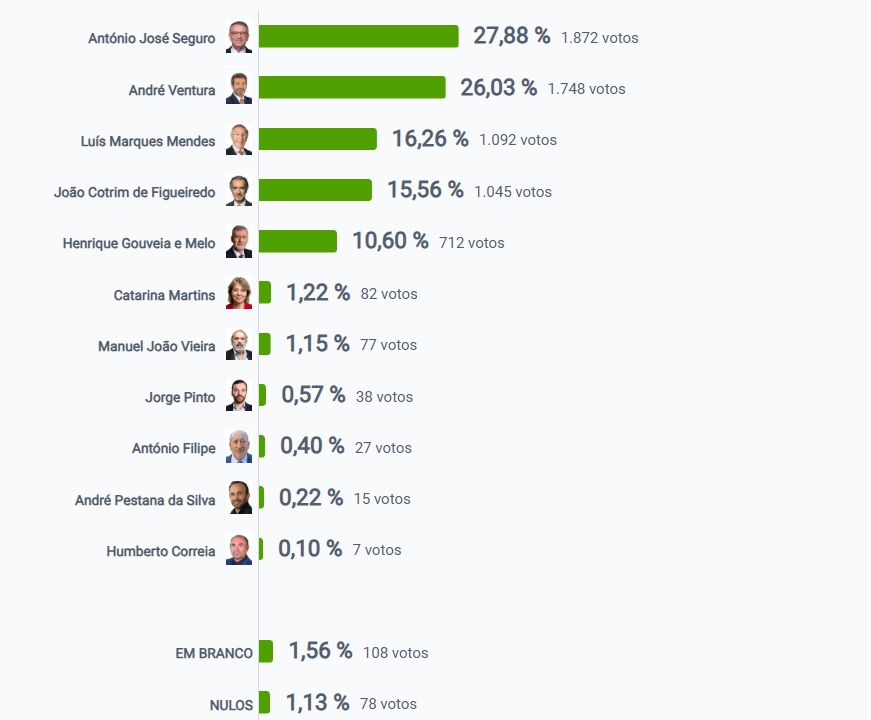Select Humberto Correia's candidate photo
Screen dimensions: 871x720
pos(239,550)
